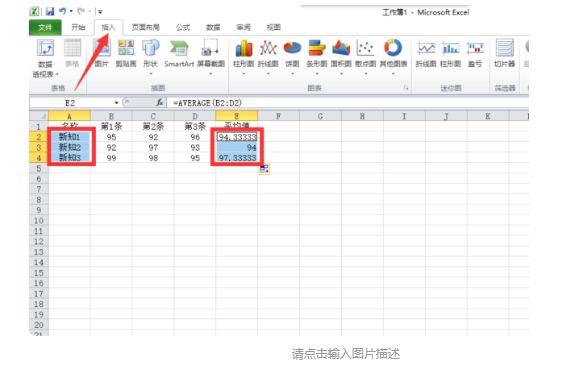Click the Table (表格) icon
This screenshot has height=369, width=572.
point(72,54)
